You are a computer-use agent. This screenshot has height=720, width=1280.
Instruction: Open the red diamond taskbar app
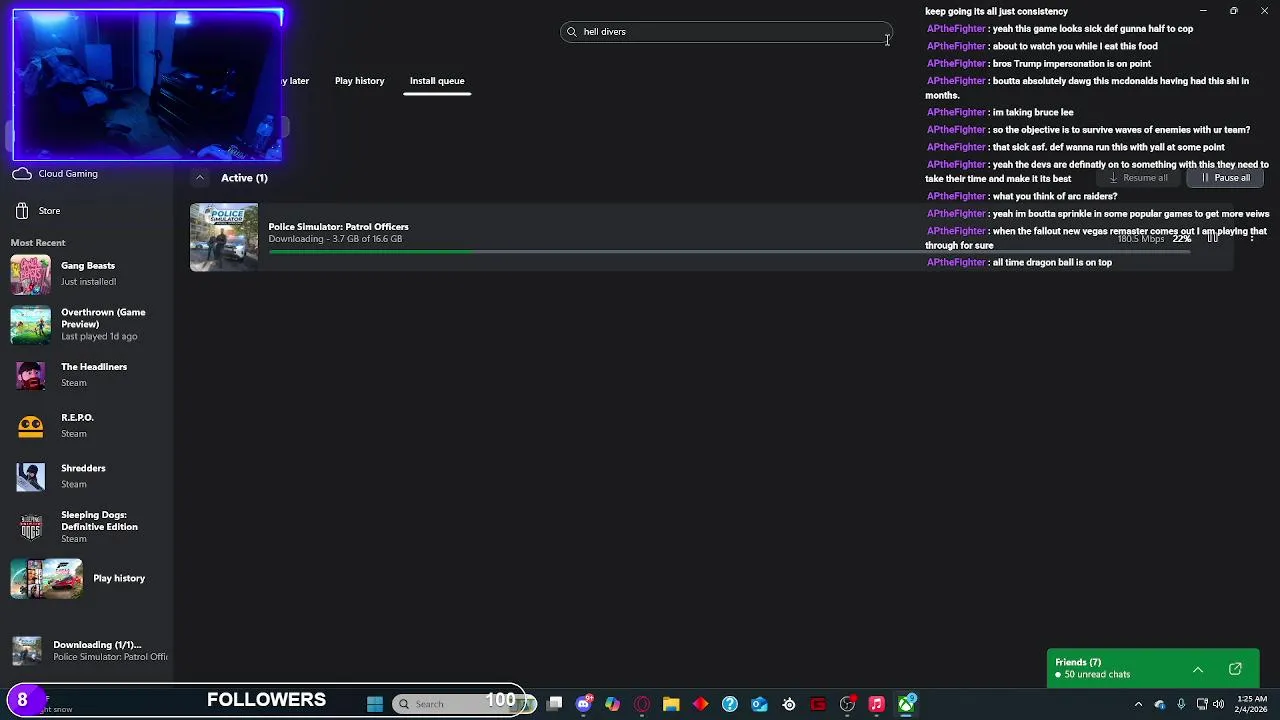tap(700, 704)
